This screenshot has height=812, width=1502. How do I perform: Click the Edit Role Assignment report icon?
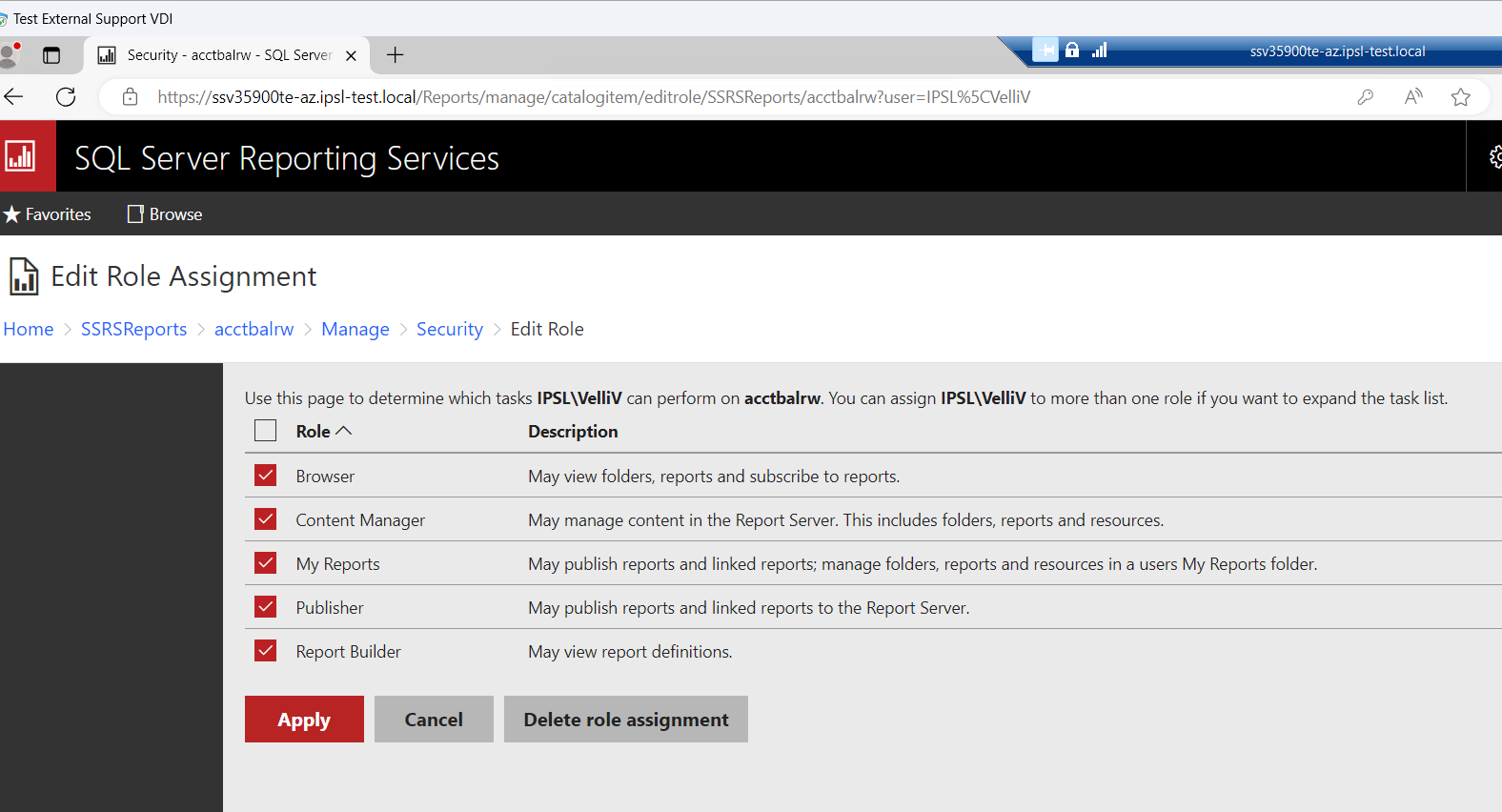pos(24,276)
